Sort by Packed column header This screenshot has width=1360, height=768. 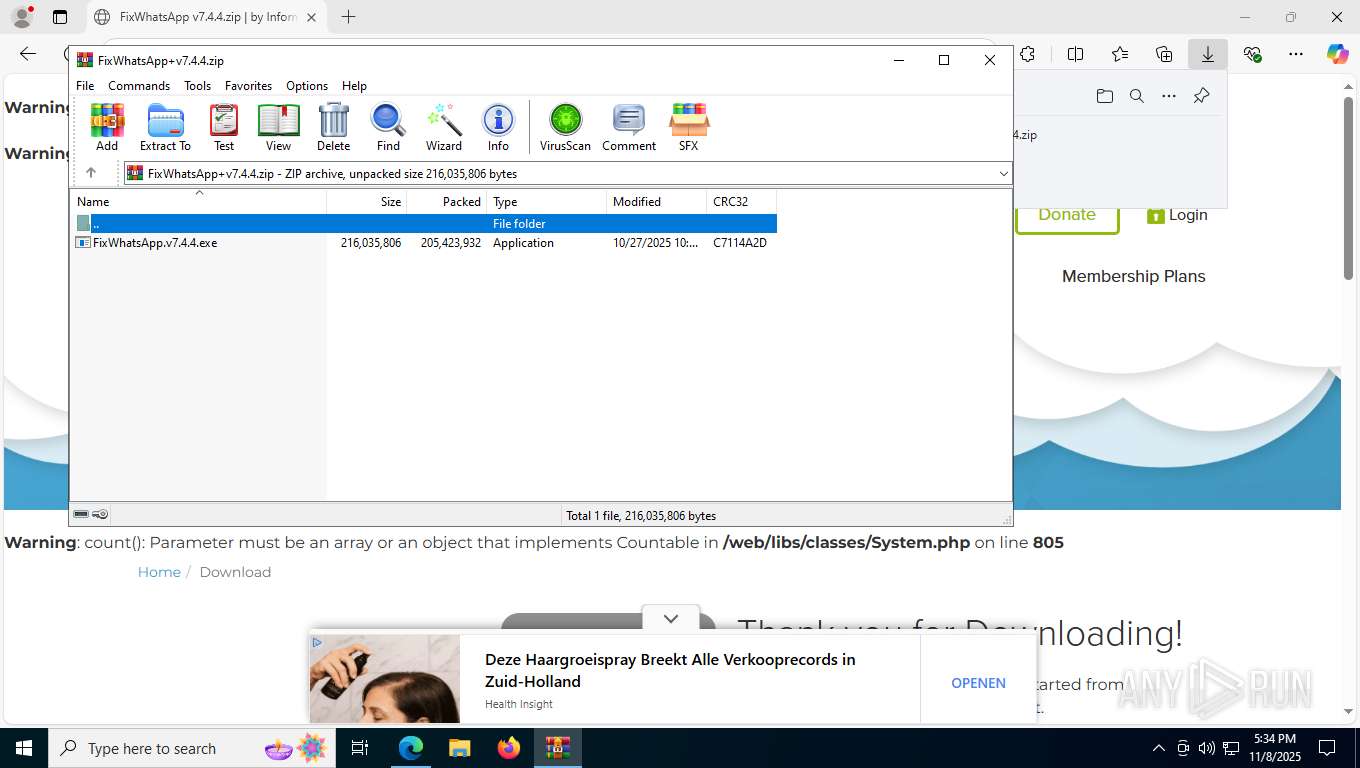(447, 202)
